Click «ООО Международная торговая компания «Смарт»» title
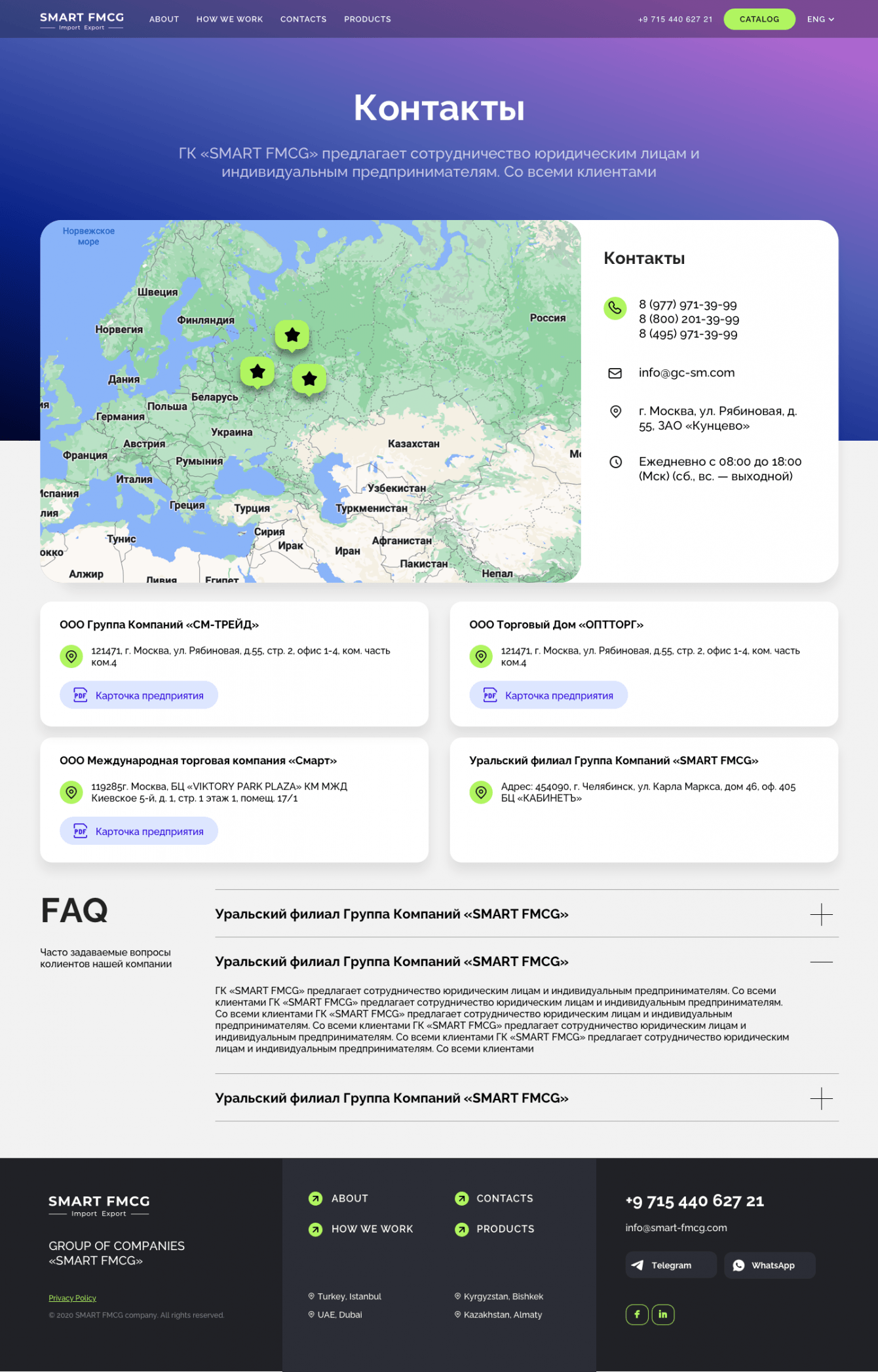Screen dimensions: 878x1372 (x=198, y=761)
